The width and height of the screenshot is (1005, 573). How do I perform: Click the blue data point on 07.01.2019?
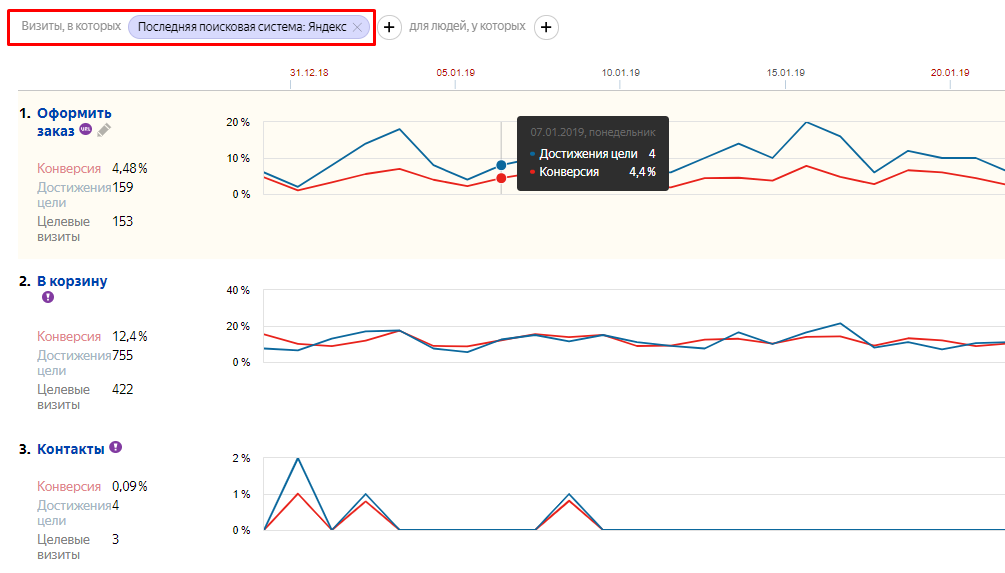[x=501, y=165]
